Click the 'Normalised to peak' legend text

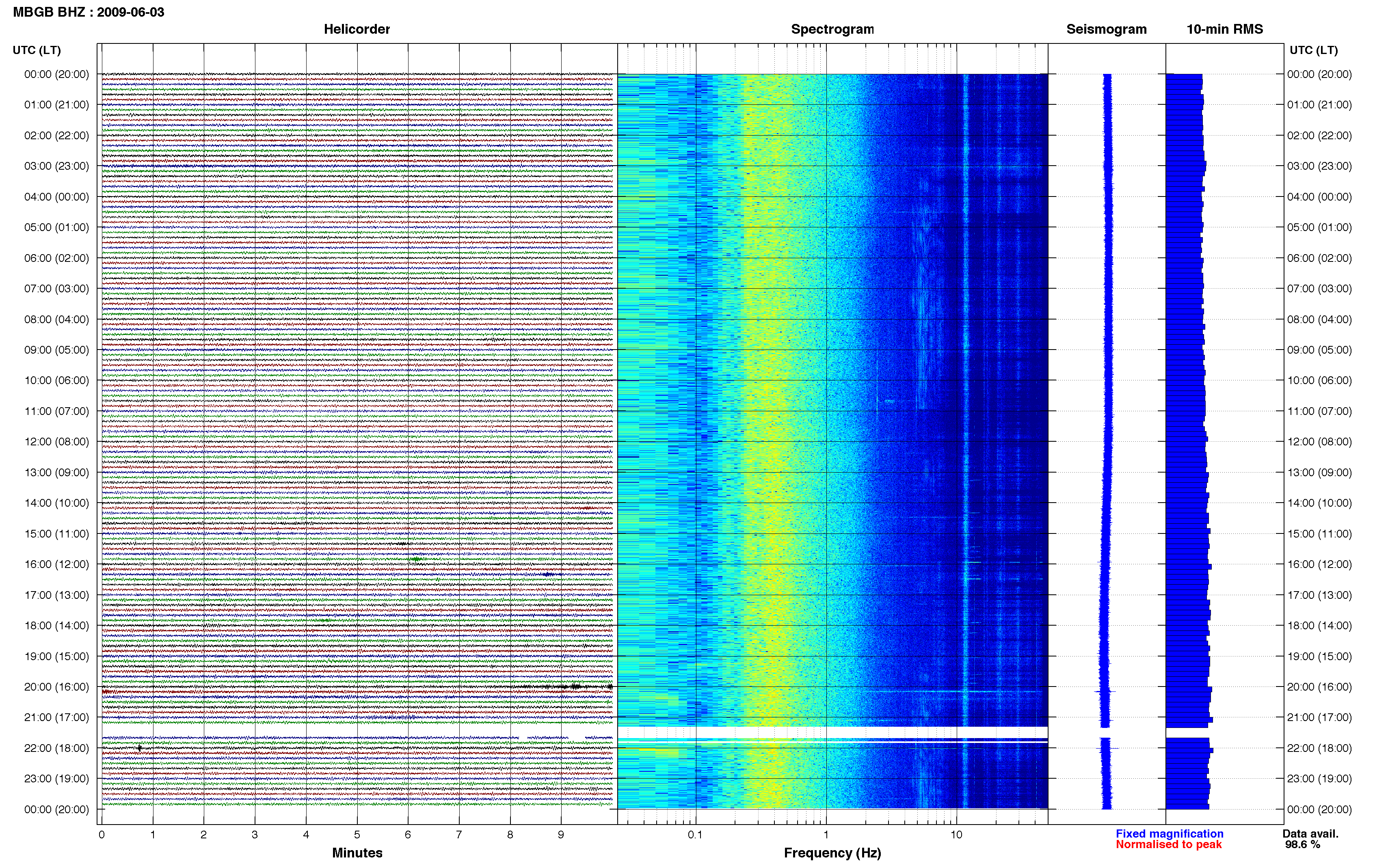click(x=1169, y=844)
